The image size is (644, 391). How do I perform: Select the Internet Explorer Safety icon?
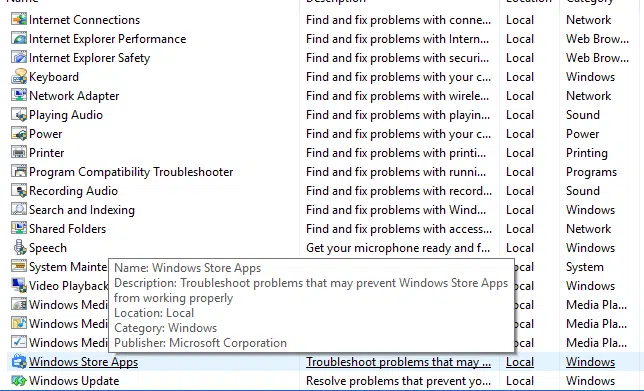[x=19, y=58]
